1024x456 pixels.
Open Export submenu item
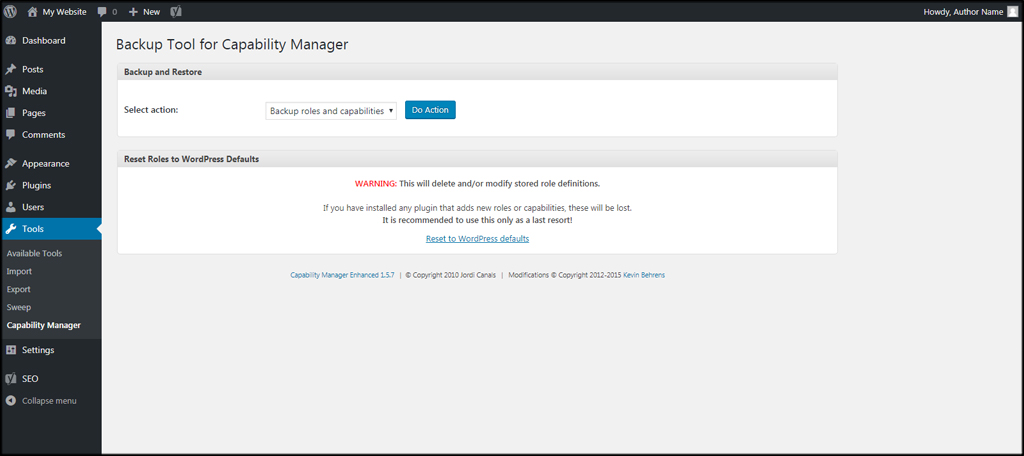click(x=18, y=289)
